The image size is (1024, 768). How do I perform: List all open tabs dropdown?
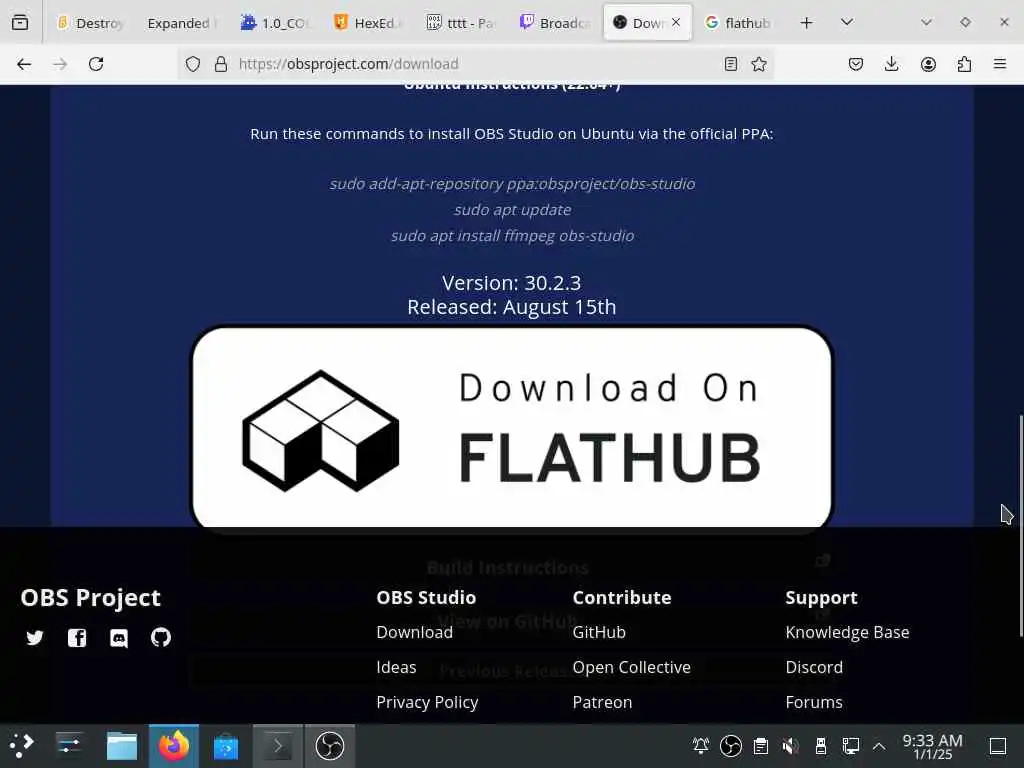coord(847,23)
